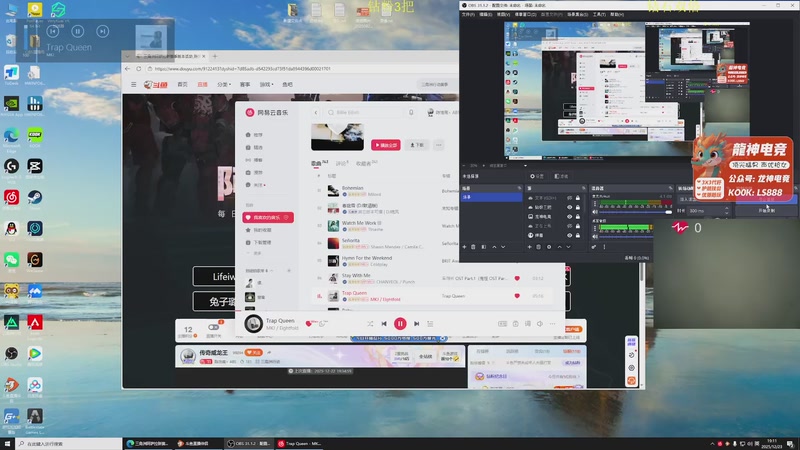This screenshot has height=450, width=800.
Task: Delete selected source in OBS sources panel
Action: (x=538, y=247)
